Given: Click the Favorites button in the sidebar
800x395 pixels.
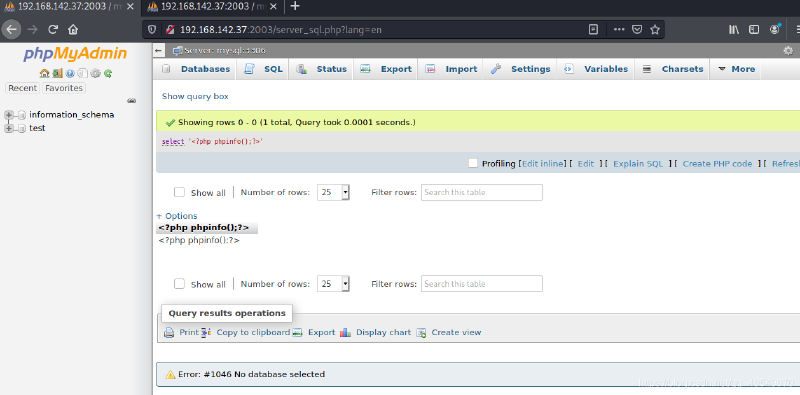Looking at the screenshot, I should (x=64, y=88).
